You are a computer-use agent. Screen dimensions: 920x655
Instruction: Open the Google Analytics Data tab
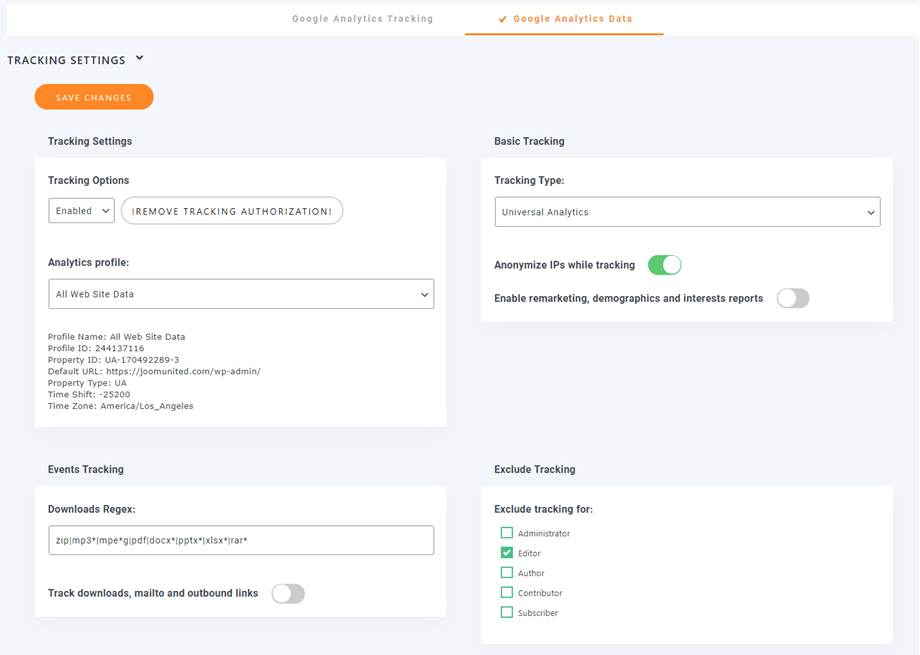[572, 19]
